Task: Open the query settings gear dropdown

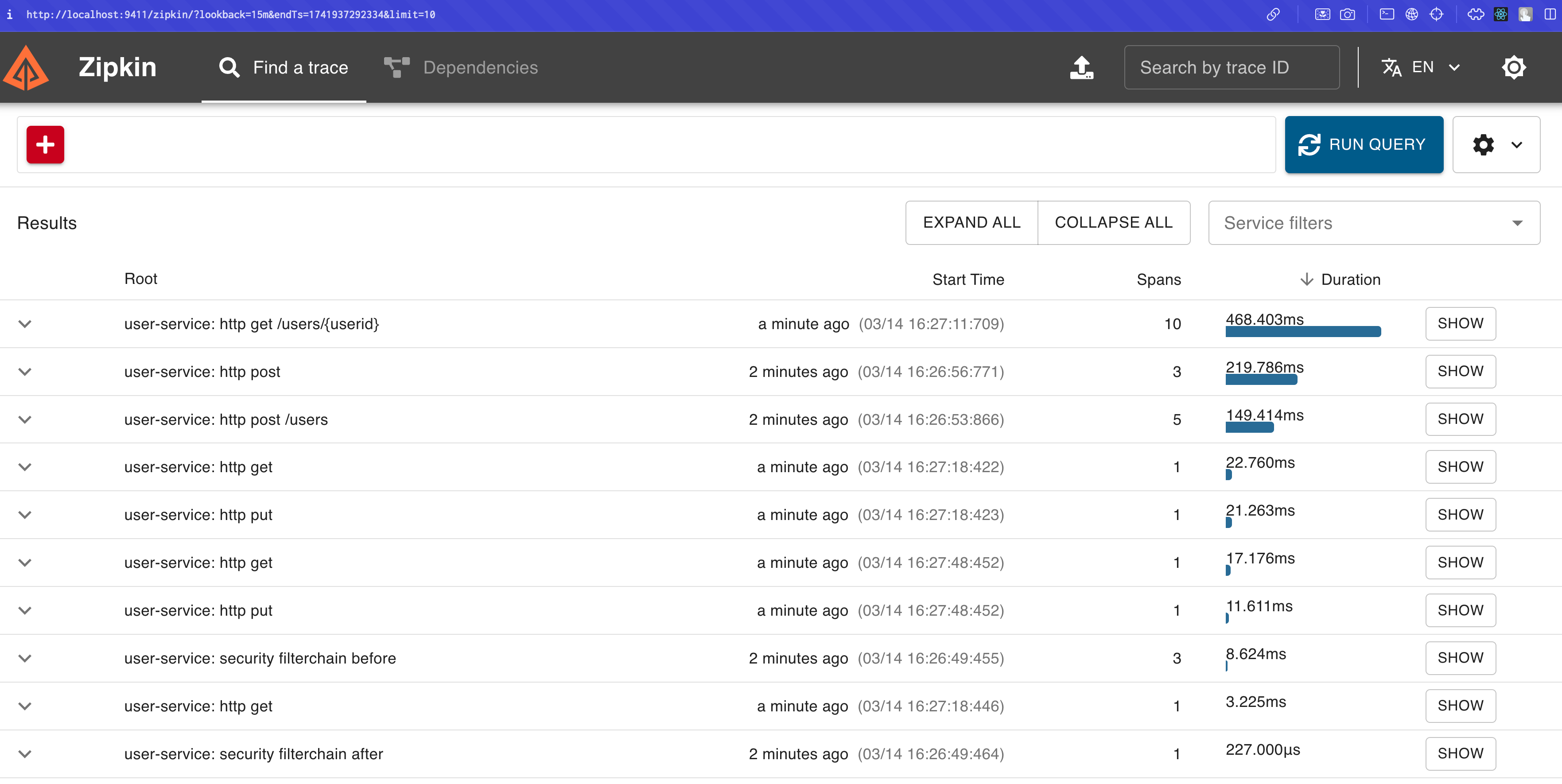Action: (1496, 144)
